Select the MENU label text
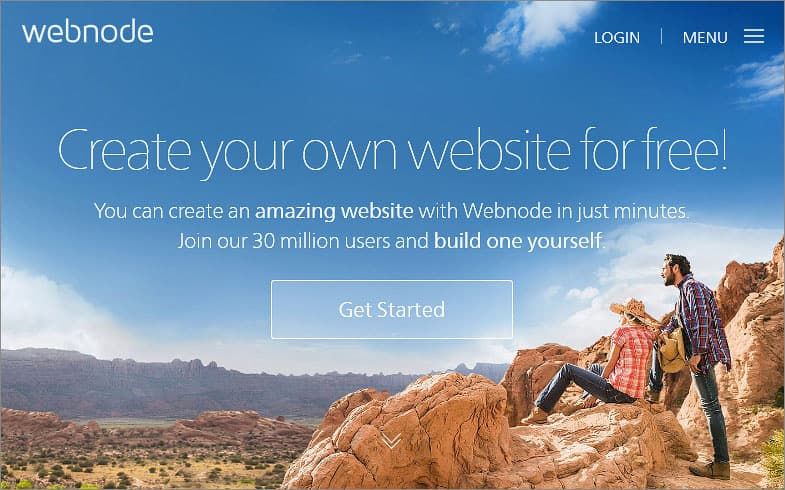This screenshot has height=490, width=785. click(705, 38)
